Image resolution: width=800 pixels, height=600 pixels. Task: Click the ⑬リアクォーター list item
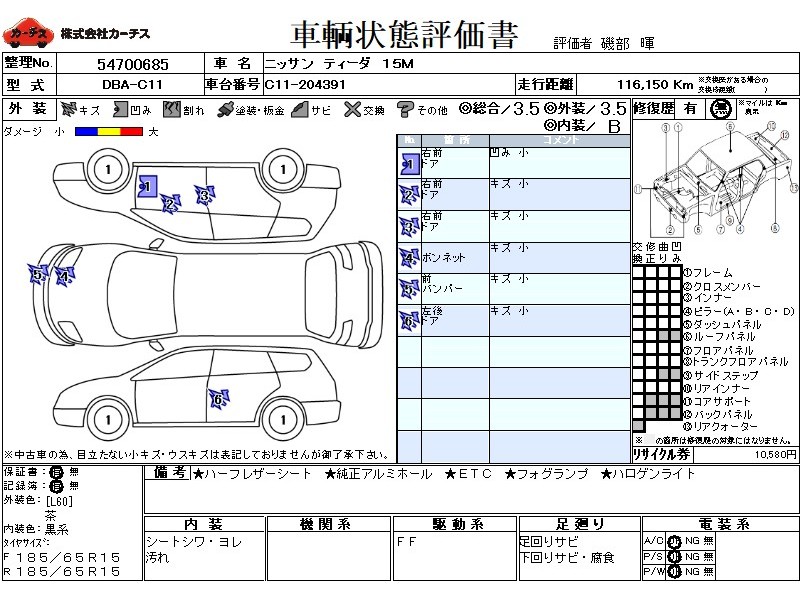point(721,427)
